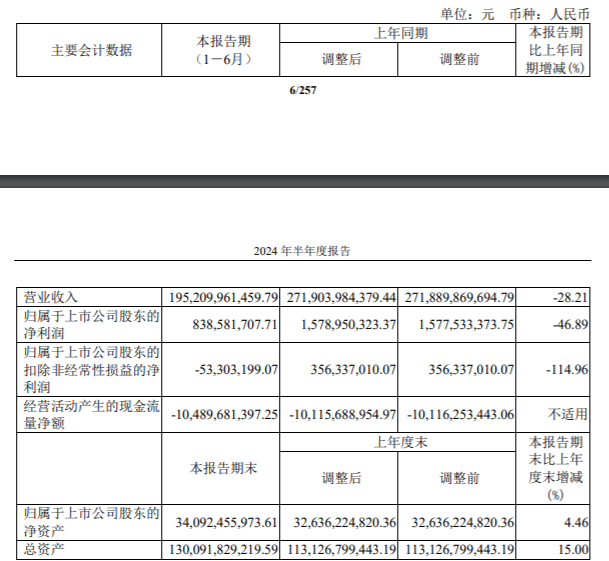This screenshot has height=561, width=609.
Task: Click the 2024 年半年度报告 page header
Action: click(x=302, y=251)
